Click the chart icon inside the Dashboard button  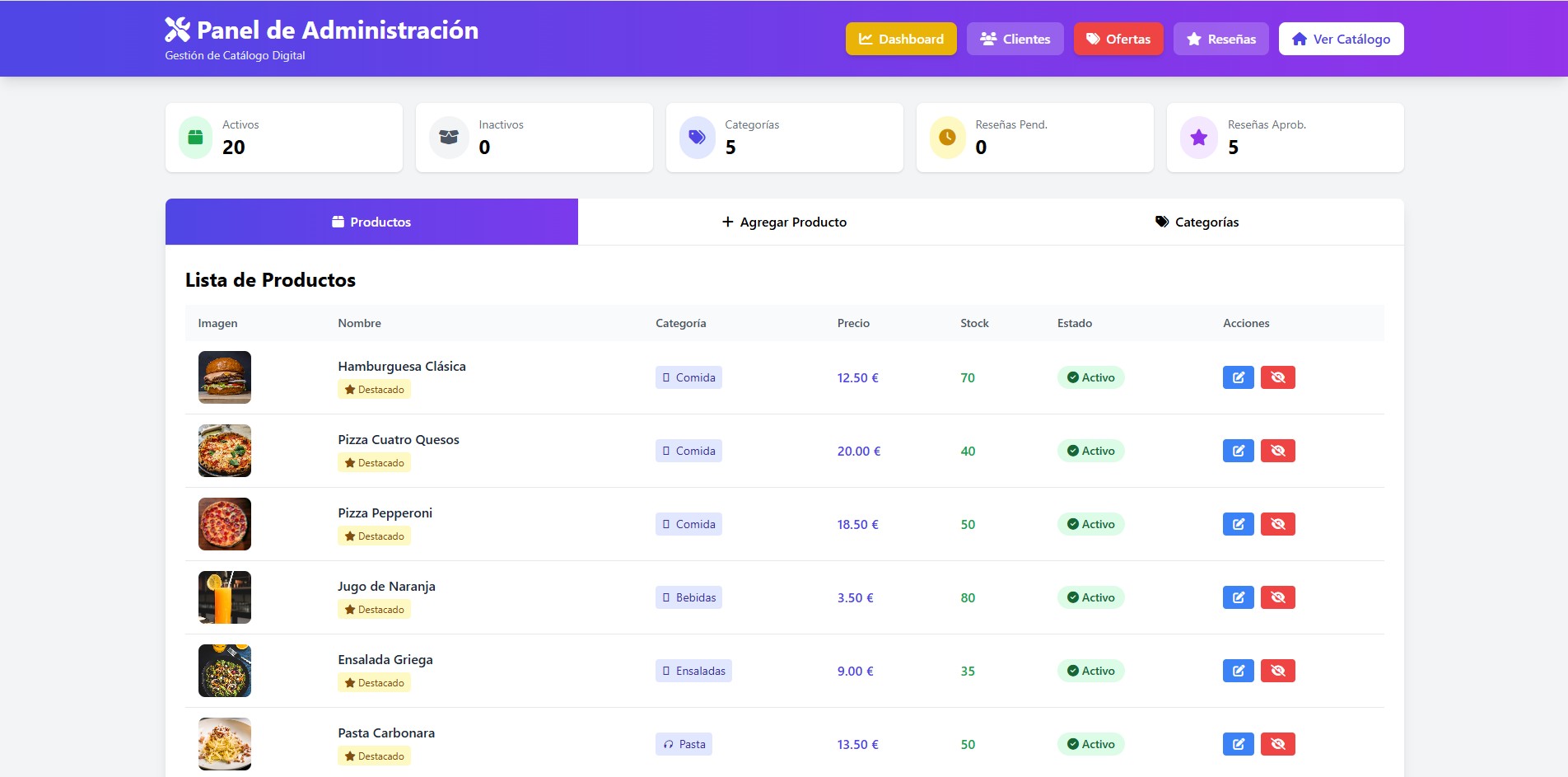coord(865,38)
